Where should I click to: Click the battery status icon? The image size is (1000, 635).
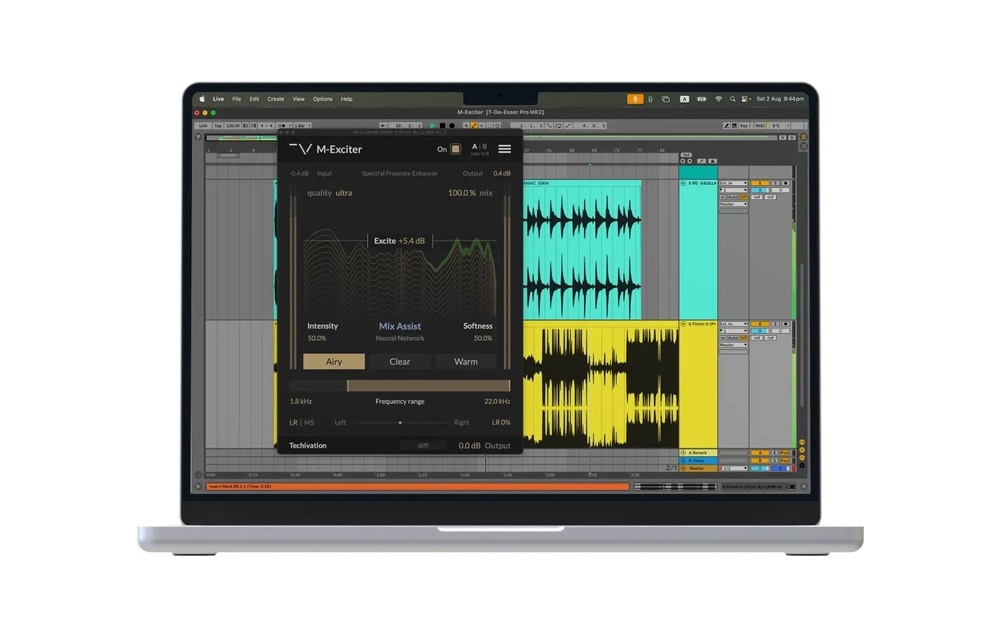[702, 99]
